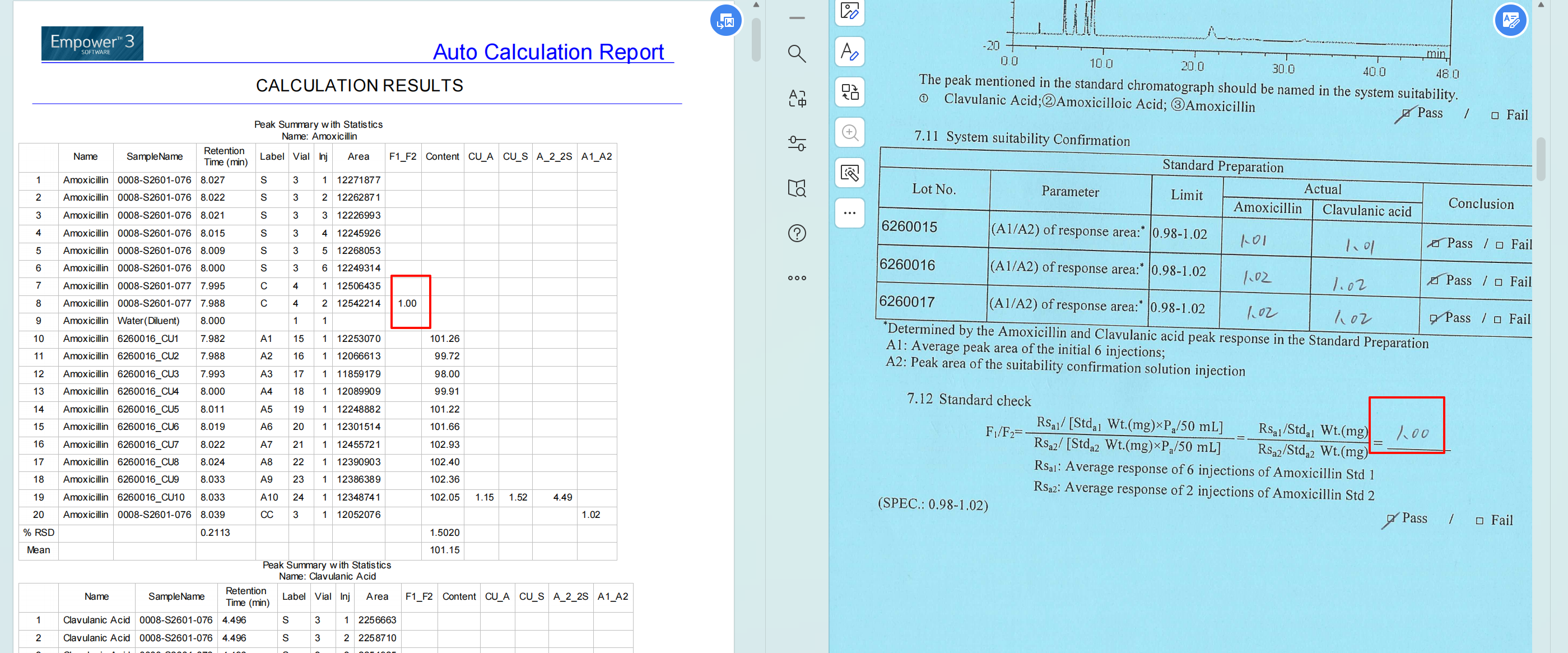1568x653 pixels.
Task: Click the 7.12 Standard check heading
Action: coord(969,400)
